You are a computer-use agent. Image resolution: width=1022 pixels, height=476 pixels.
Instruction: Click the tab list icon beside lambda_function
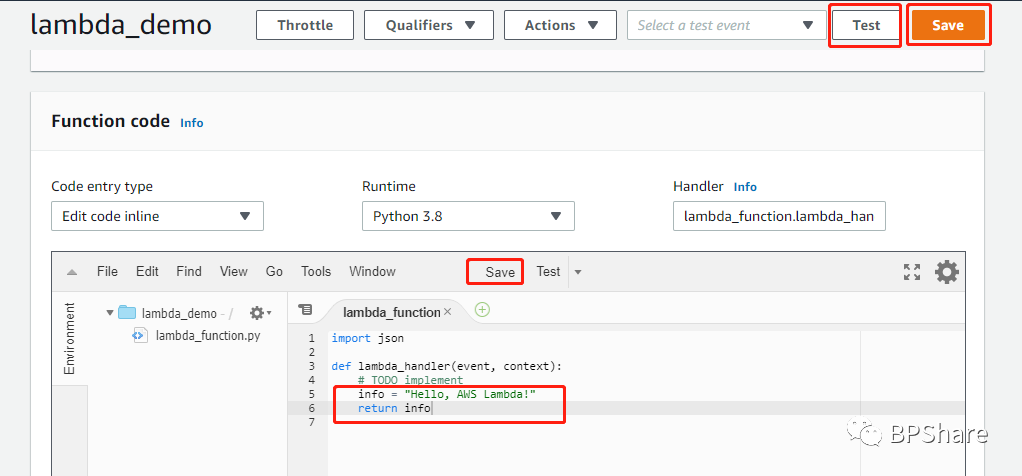pos(306,310)
